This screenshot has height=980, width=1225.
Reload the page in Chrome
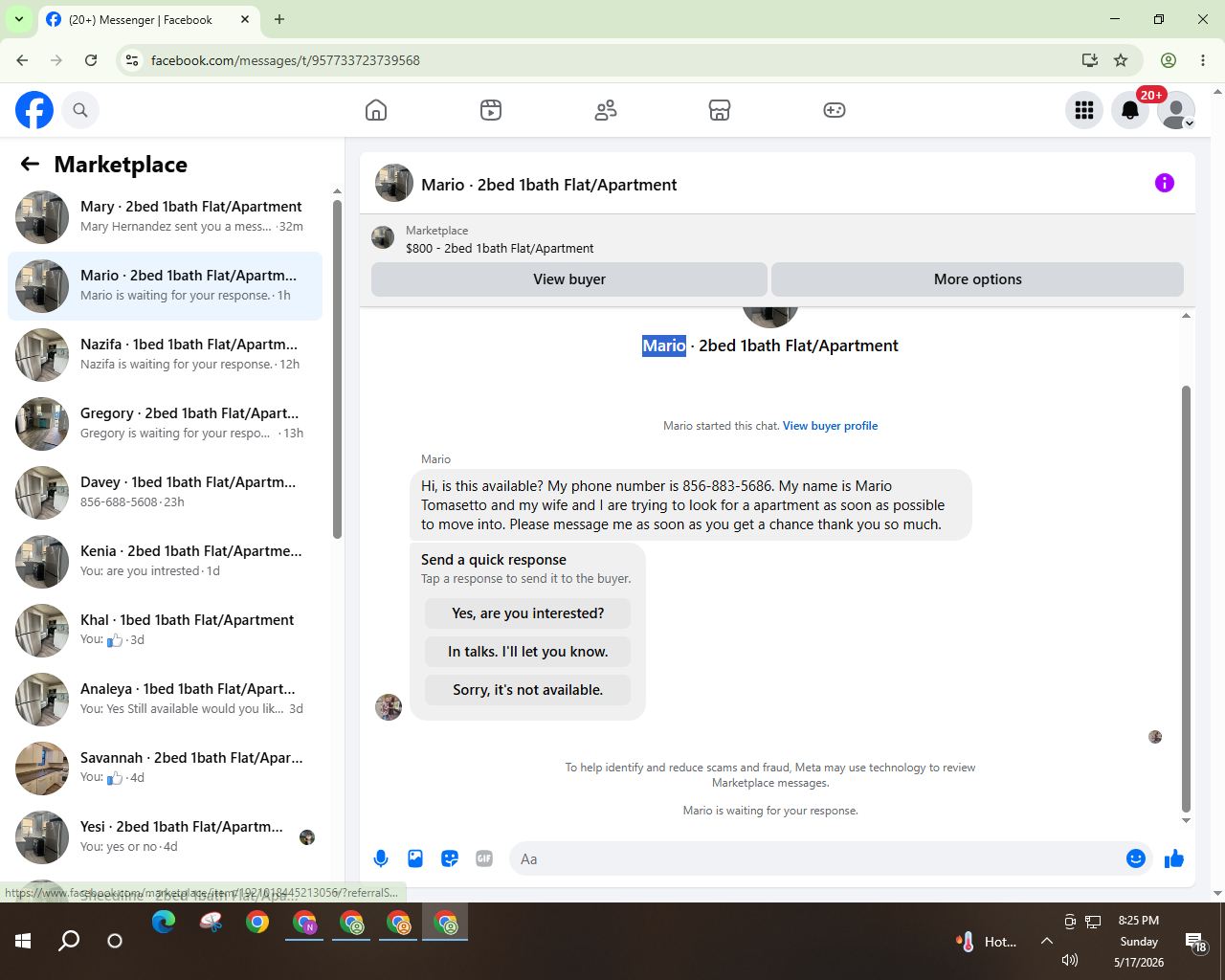(x=91, y=60)
